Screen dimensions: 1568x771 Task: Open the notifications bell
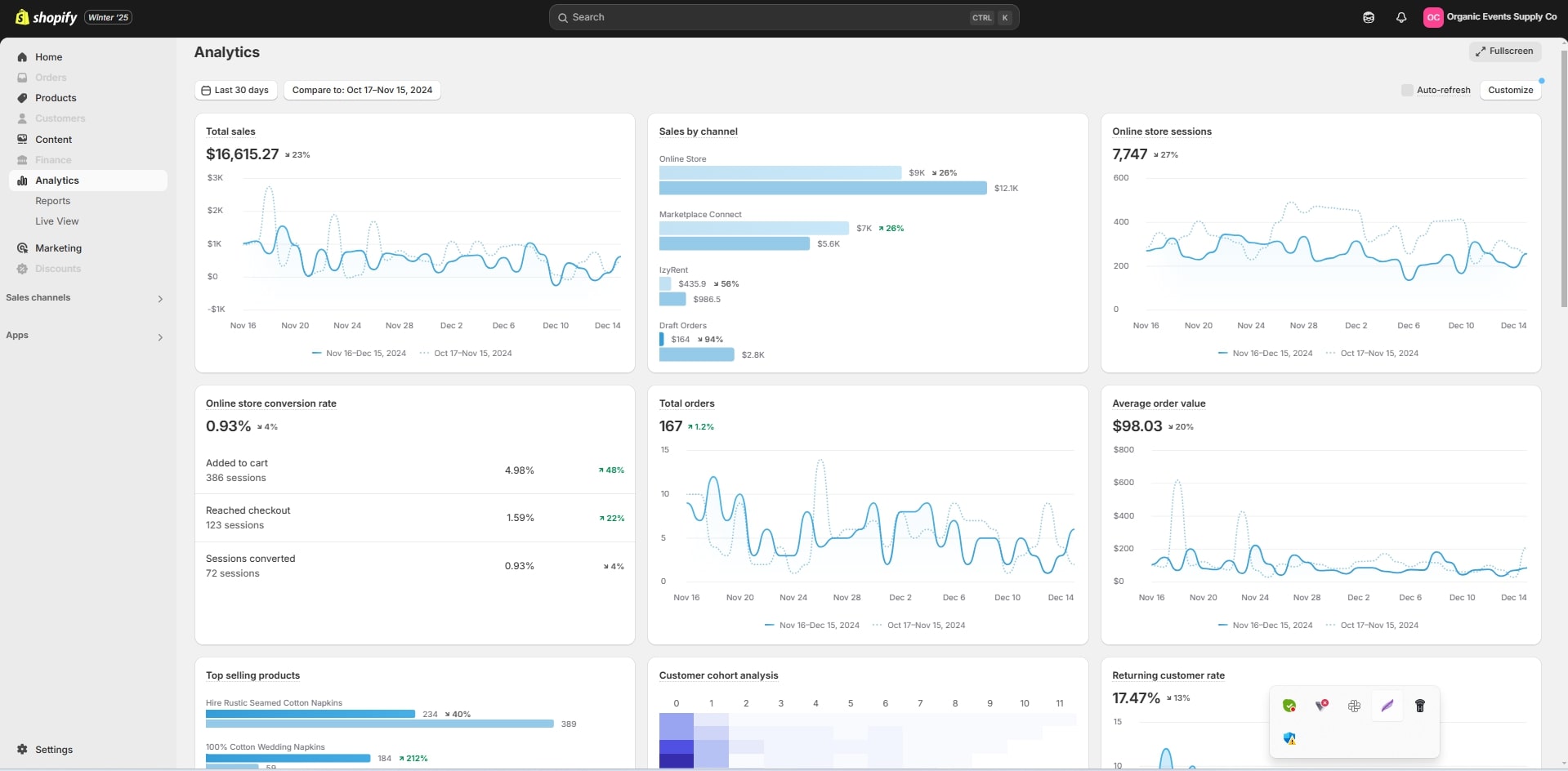(1401, 17)
